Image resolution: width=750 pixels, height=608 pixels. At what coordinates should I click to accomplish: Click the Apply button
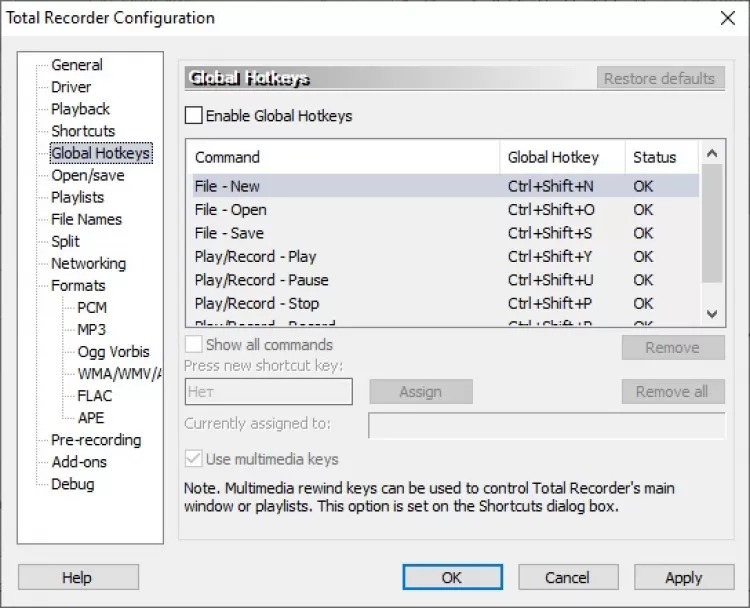pos(684,577)
